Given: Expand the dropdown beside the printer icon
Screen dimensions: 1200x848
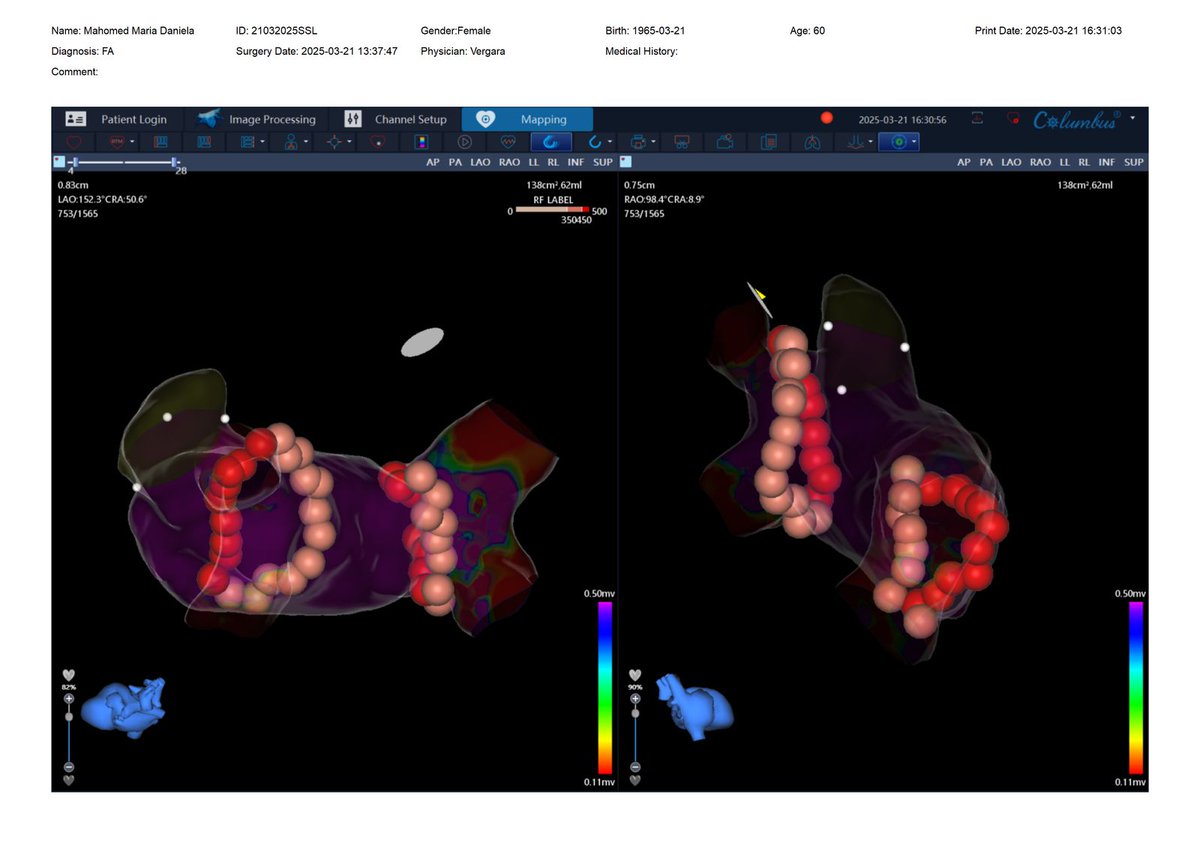Looking at the screenshot, I should point(653,142).
